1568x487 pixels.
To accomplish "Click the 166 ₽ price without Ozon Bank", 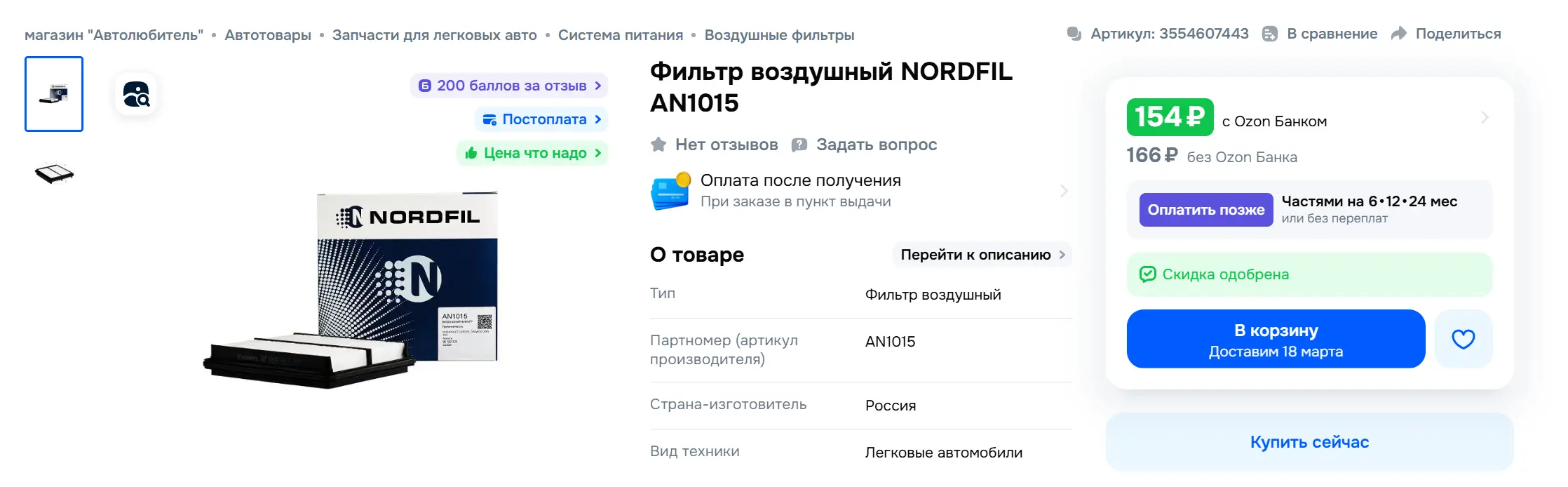I will pos(1152,155).
